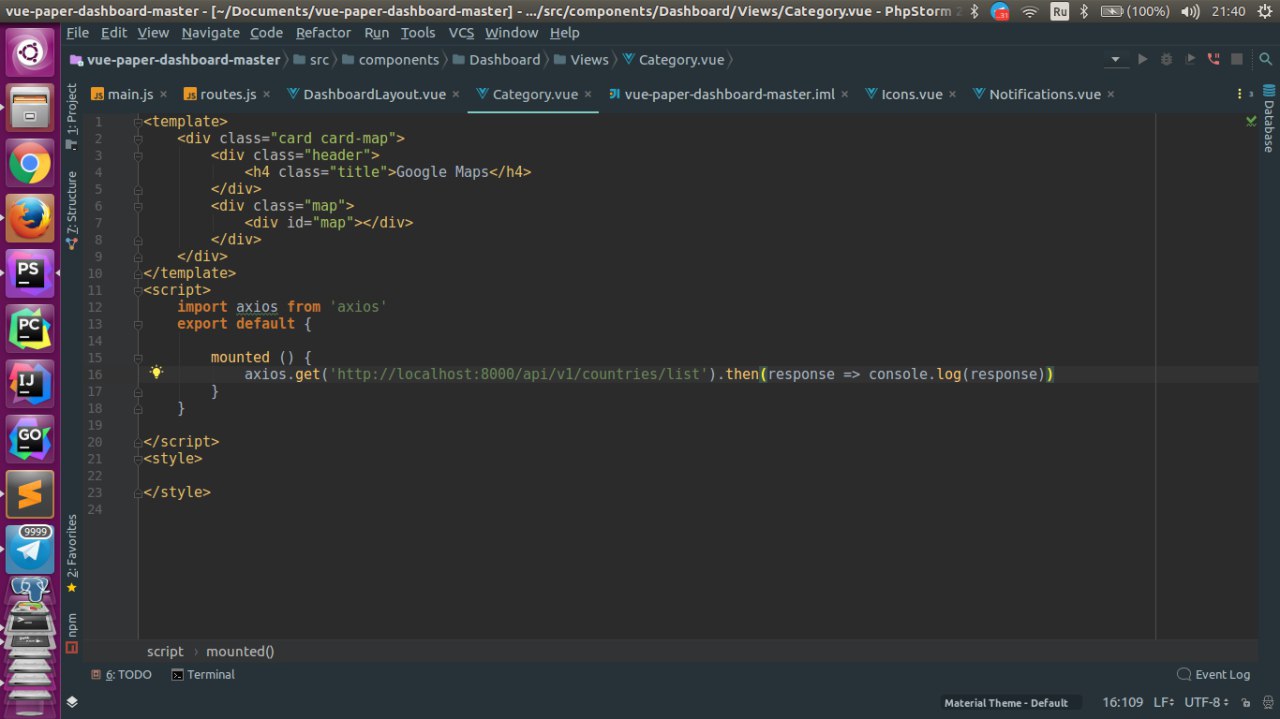The height and width of the screenshot is (719, 1280).
Task: Click the Dashboard breadcrumb folder
Action: coord(496,60)
